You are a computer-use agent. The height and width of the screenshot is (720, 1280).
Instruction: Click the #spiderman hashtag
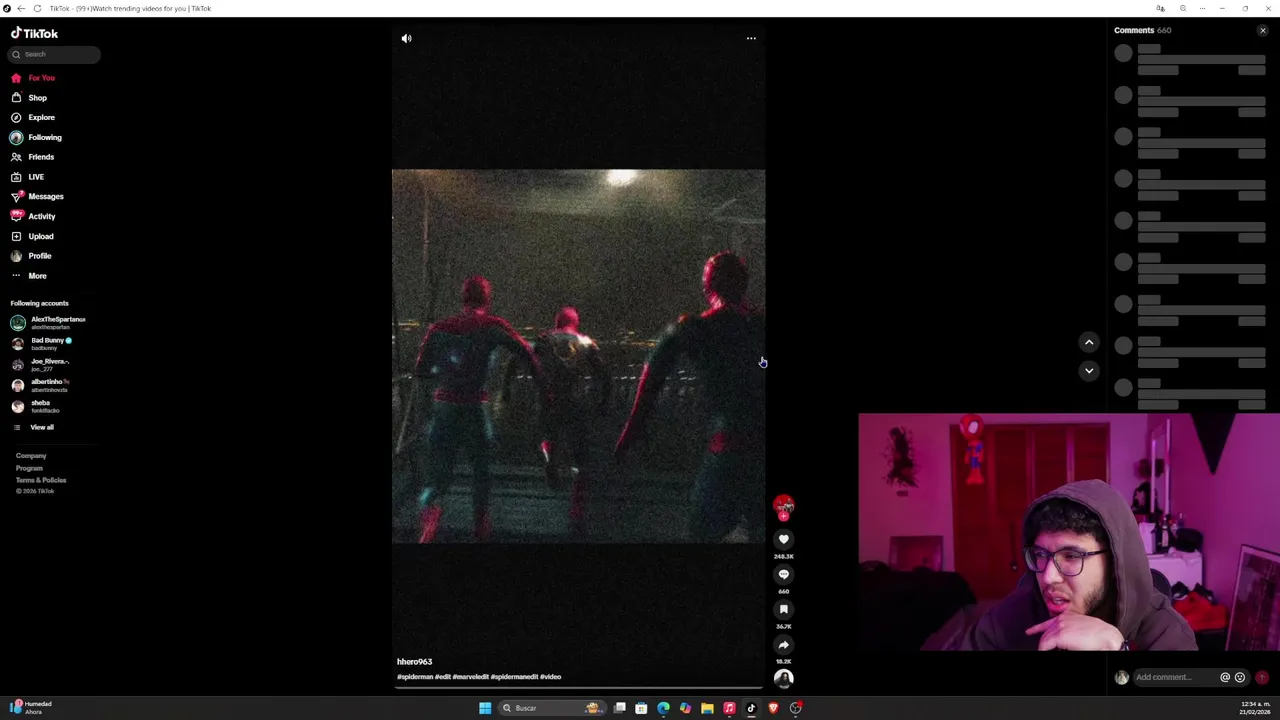pos(415,677)
